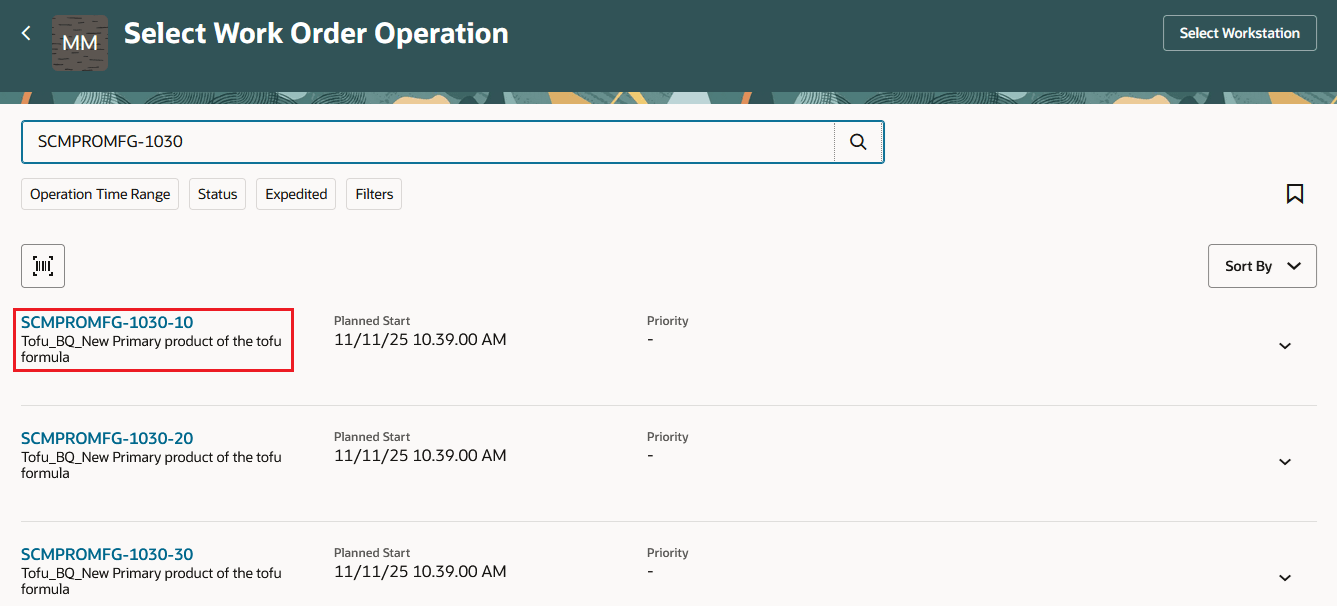Bookmark the current search
Screen dimensions: 1337x606
(1295, 193)
